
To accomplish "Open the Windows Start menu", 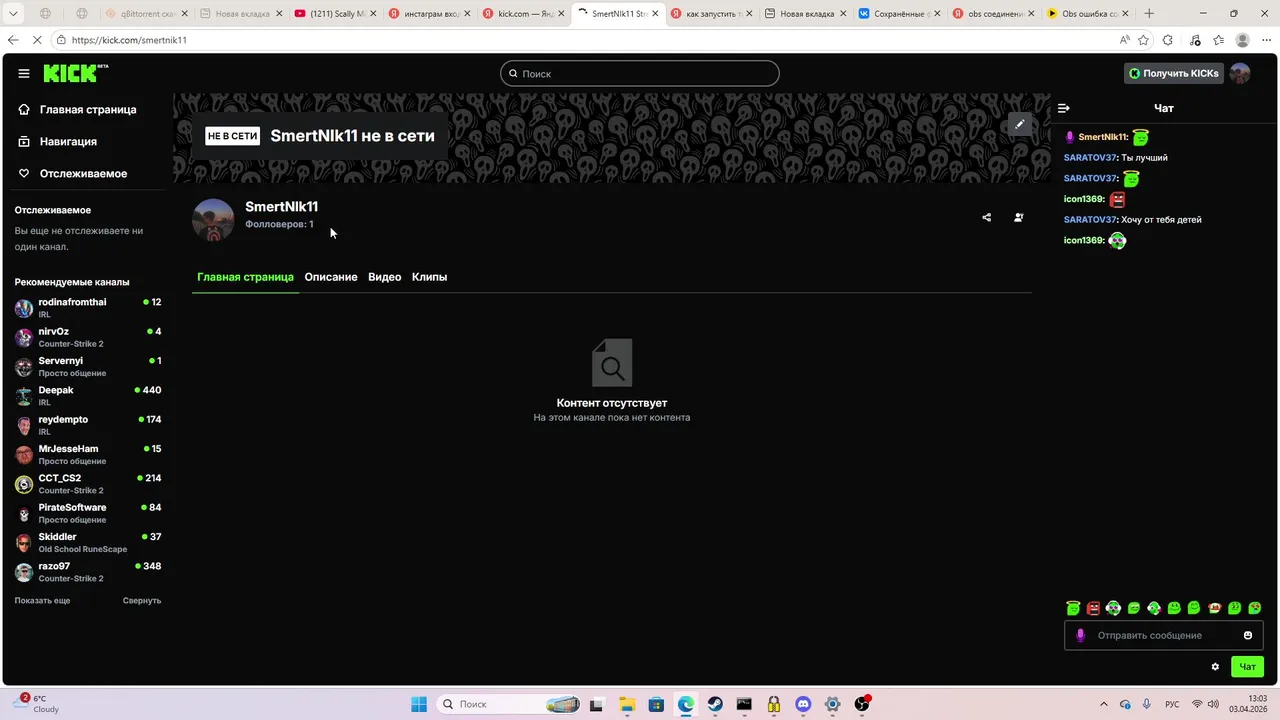I will [x=419, y=704].
